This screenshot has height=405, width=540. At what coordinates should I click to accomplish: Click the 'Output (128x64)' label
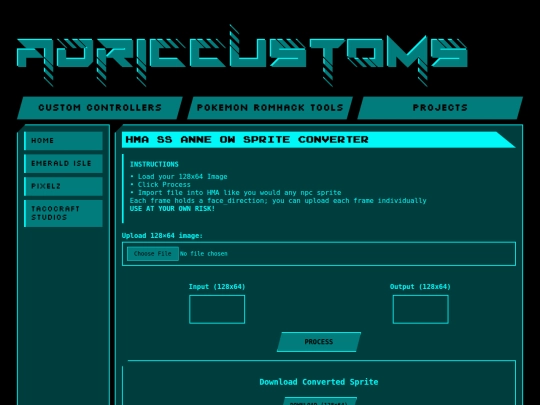click(420, 287)
